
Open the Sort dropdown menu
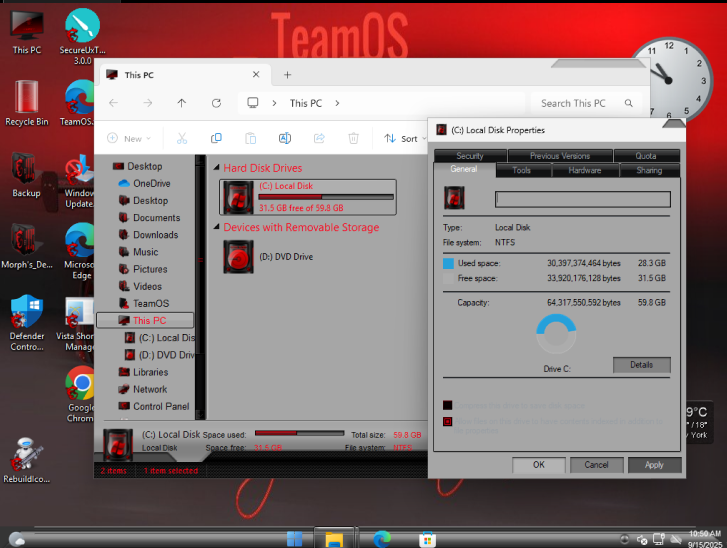tap(405, 138)
